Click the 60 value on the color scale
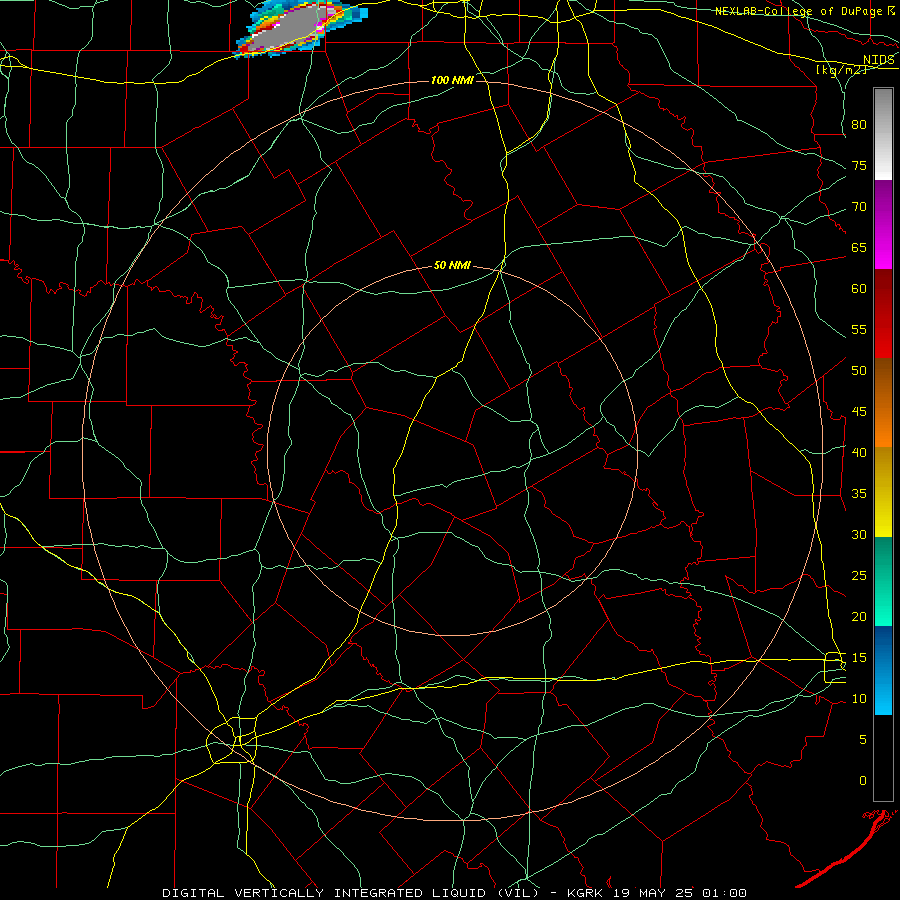Screen dimensions: 900x900 pos(859,289)
